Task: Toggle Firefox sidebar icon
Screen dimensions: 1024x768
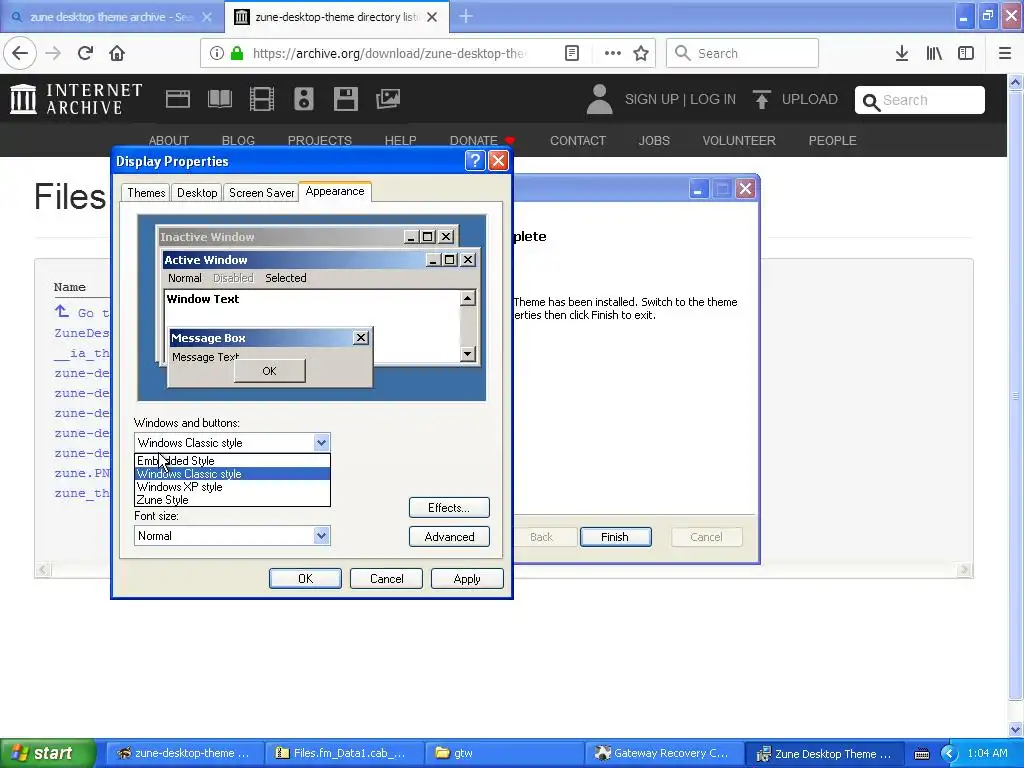Action: [x=966, y=53]
